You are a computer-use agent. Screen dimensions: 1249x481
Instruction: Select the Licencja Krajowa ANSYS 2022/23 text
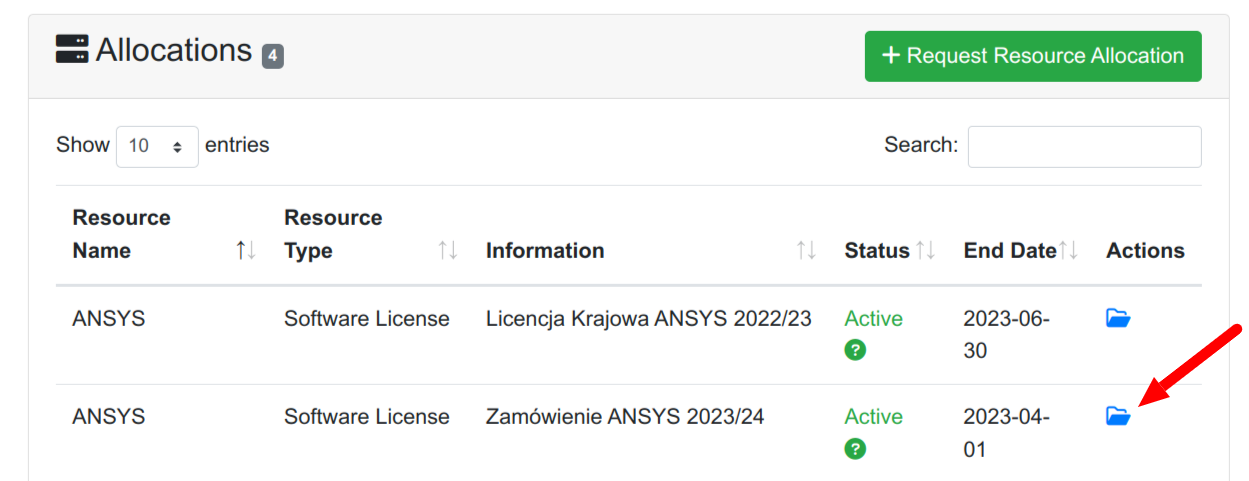coord(648,319)
